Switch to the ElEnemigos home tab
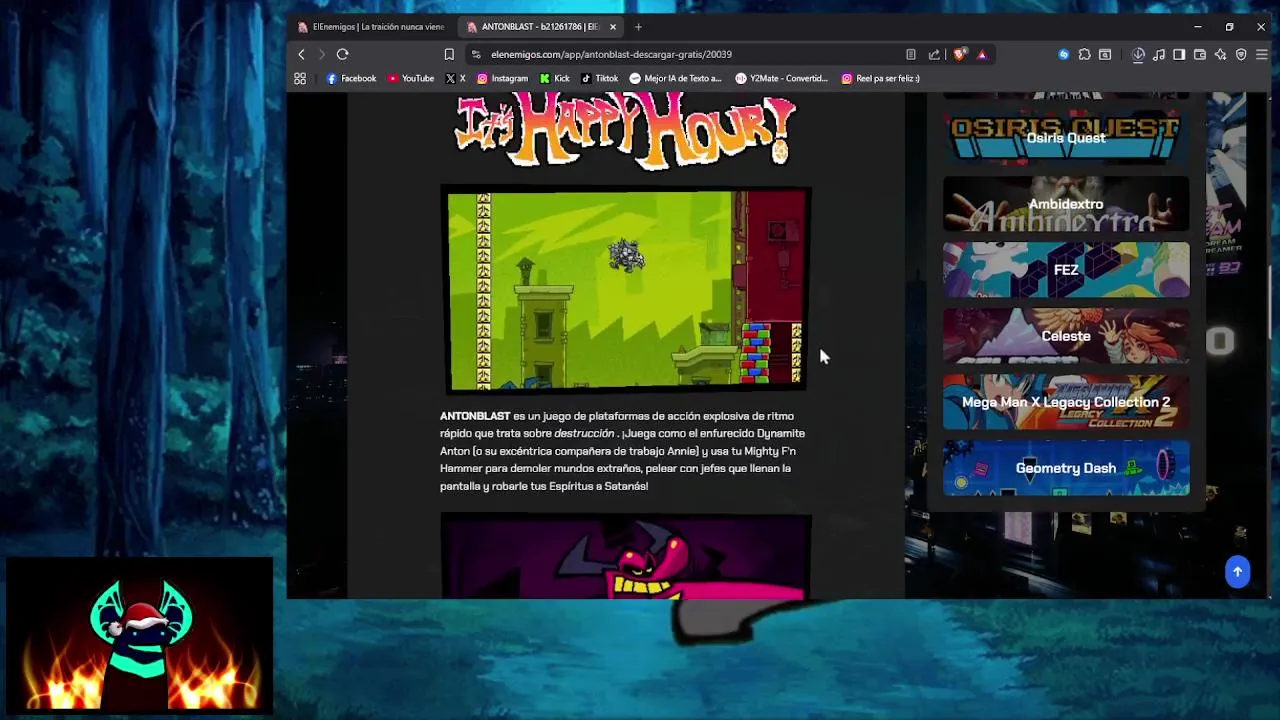The image size is (1280, 720). coord(371,27)
